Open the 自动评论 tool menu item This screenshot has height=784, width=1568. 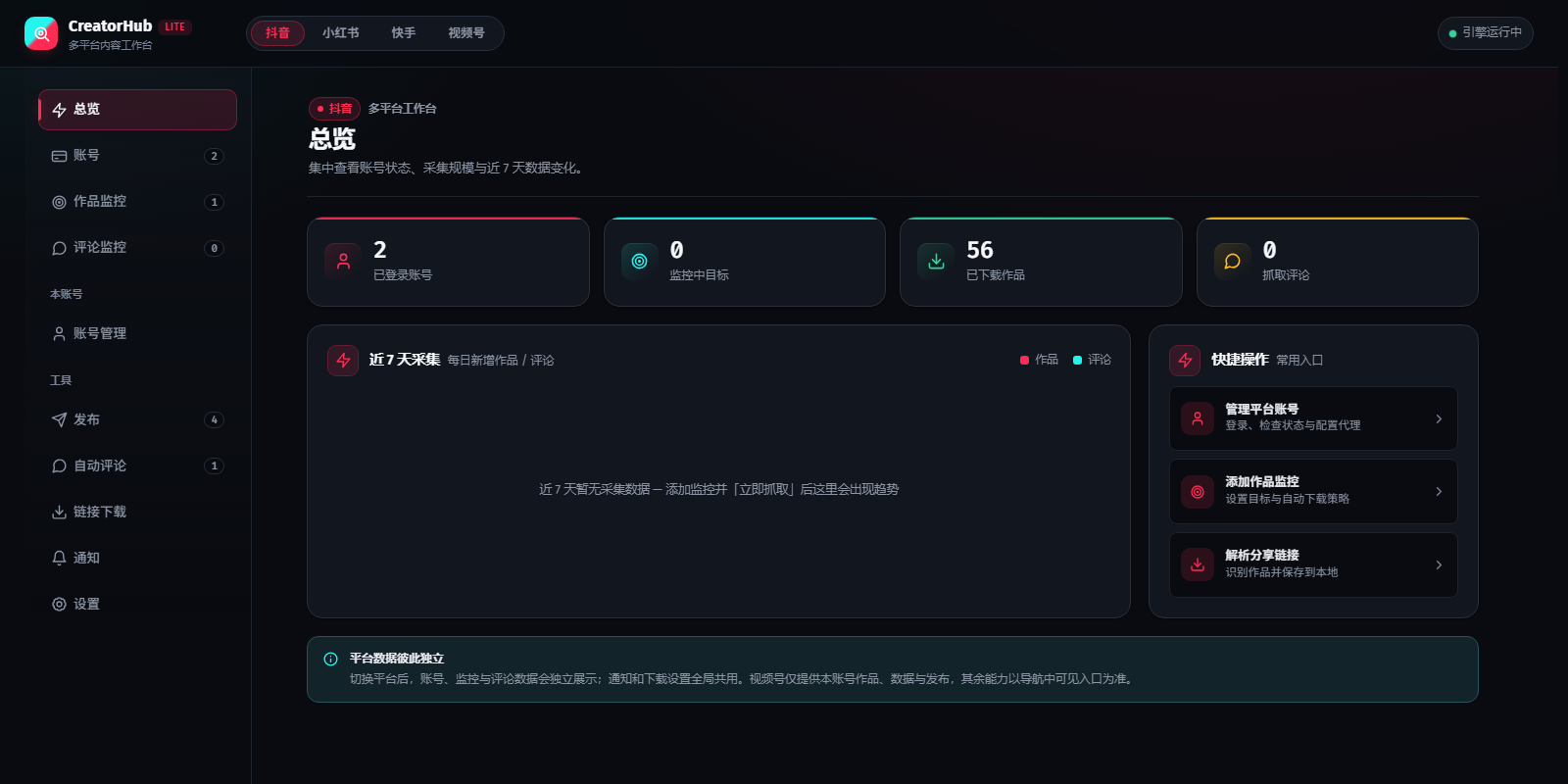pos(137,466)
